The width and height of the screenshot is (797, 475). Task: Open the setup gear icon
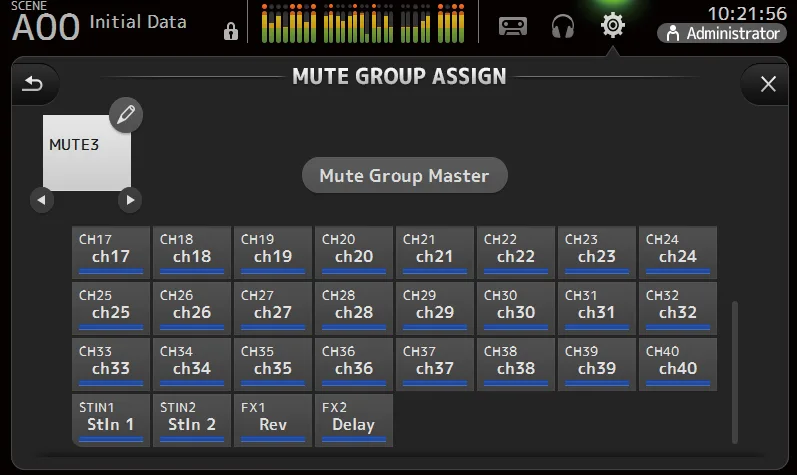[x=612, y=25]
